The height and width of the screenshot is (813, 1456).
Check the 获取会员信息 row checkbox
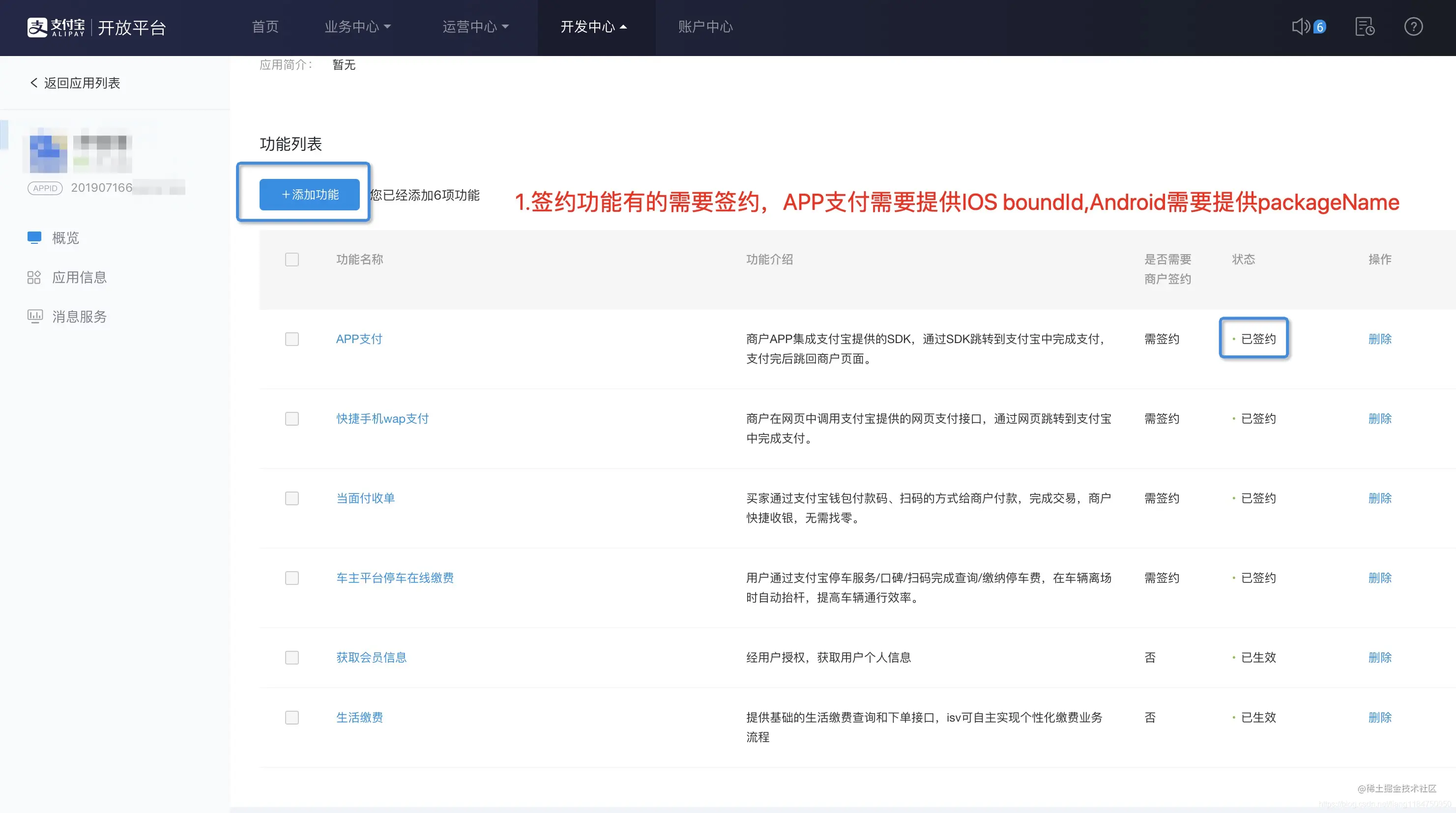click(291, 658)
